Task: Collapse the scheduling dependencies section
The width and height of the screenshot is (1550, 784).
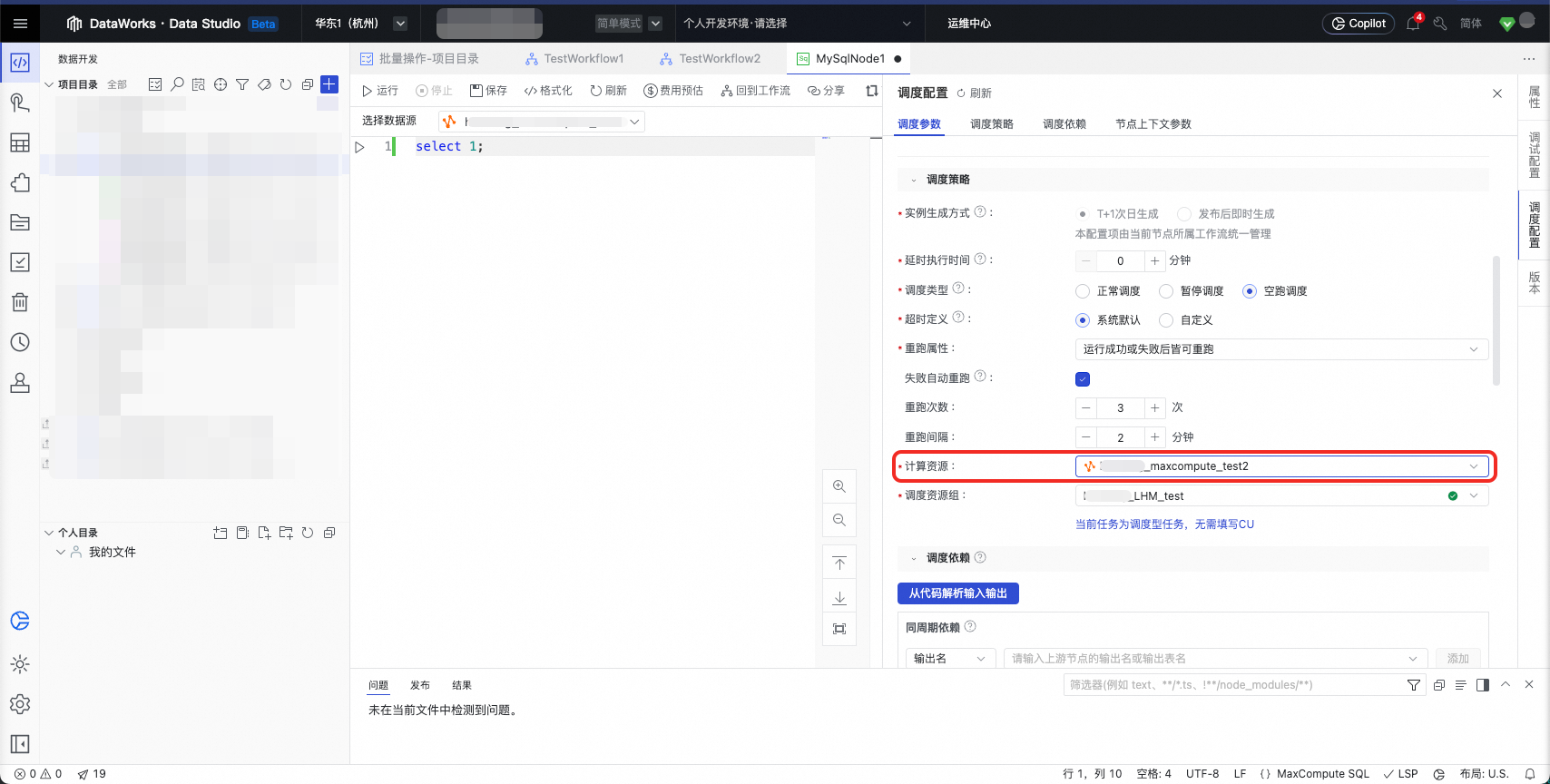Action: click(913, 559)
